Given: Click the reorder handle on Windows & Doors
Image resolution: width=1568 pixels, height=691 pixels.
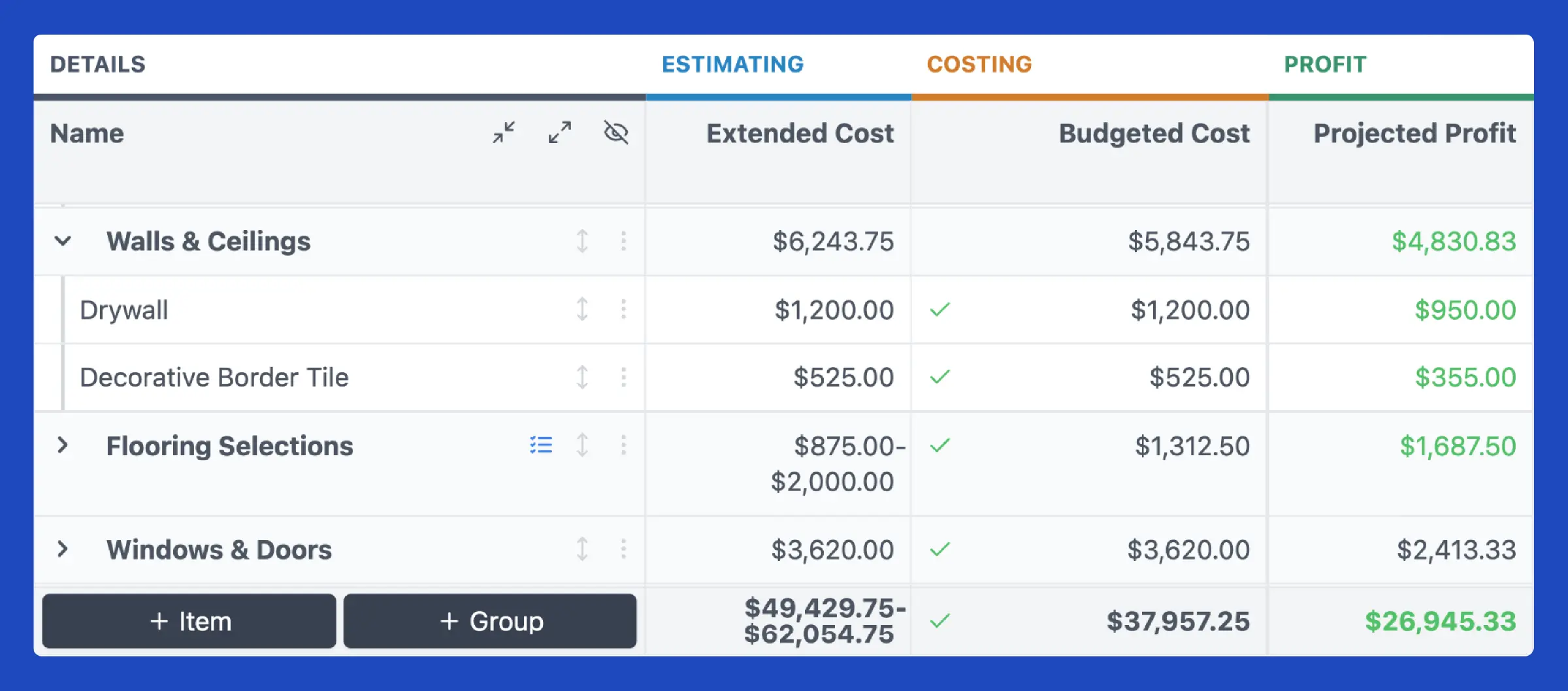Looking at the screenshot, I should pos(581,549).
